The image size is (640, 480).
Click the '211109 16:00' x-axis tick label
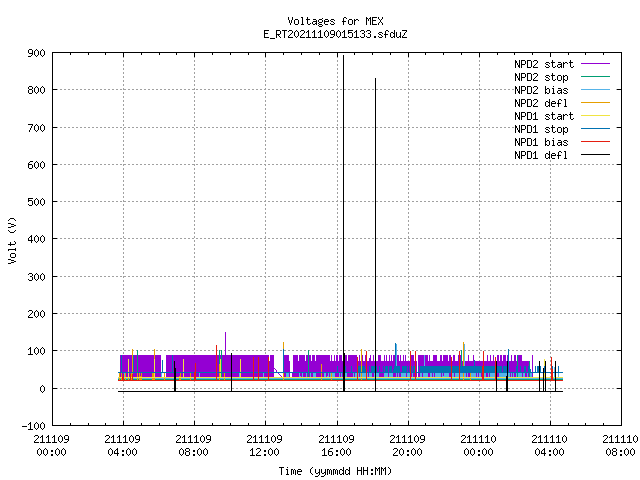click(x=336, y=446)
